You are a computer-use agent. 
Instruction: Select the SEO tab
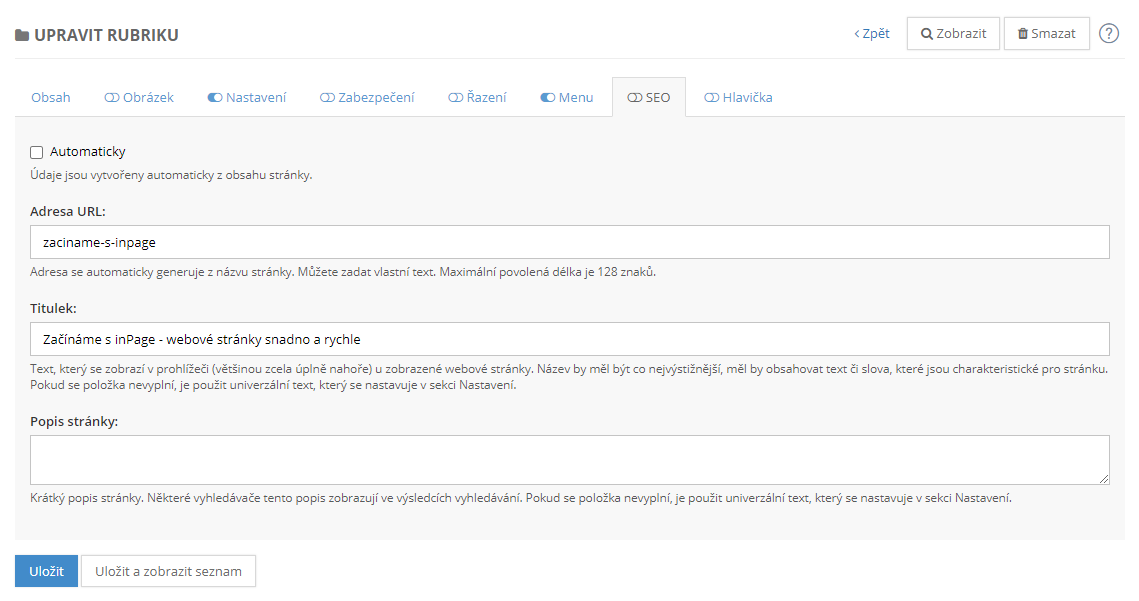[x=649, y=98]
